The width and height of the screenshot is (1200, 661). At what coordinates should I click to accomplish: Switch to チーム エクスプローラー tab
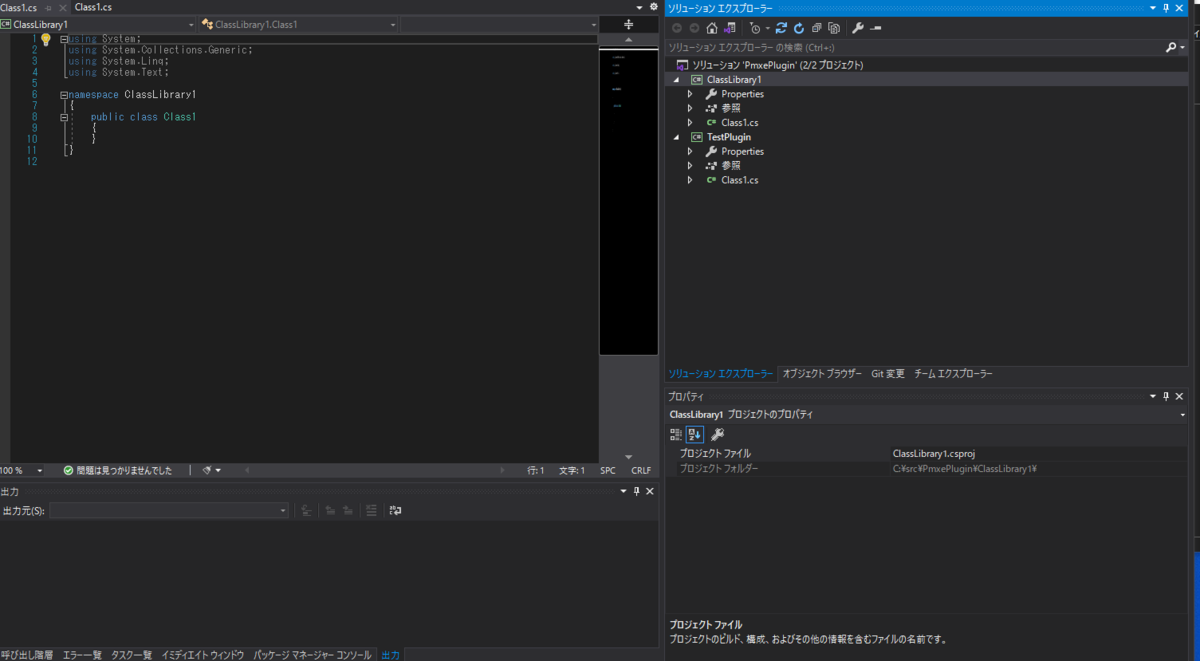(x=953, y=374)
